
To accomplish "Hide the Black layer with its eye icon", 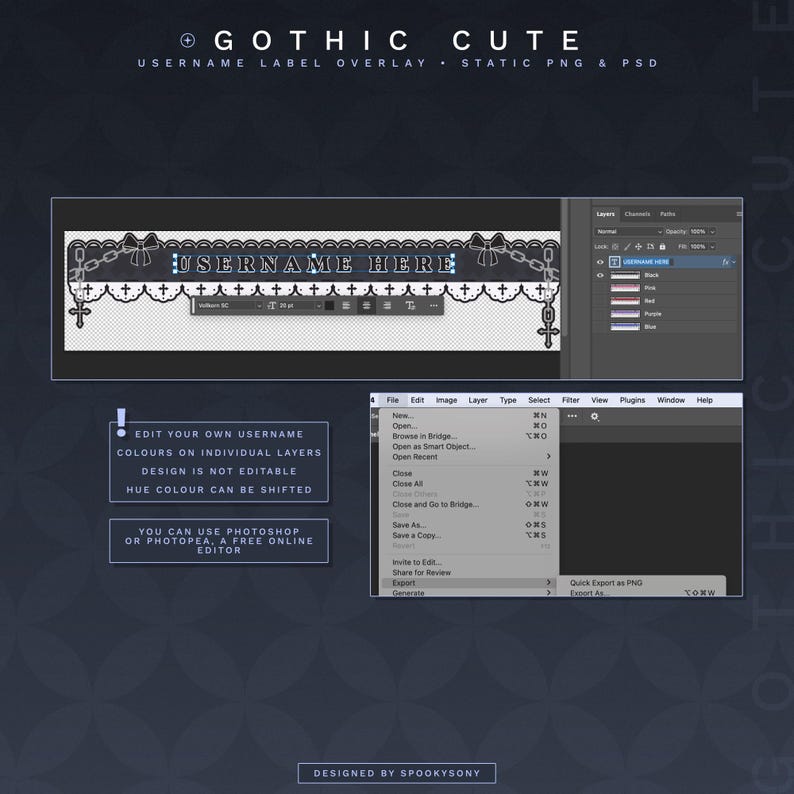I will [x=600, y=275].
